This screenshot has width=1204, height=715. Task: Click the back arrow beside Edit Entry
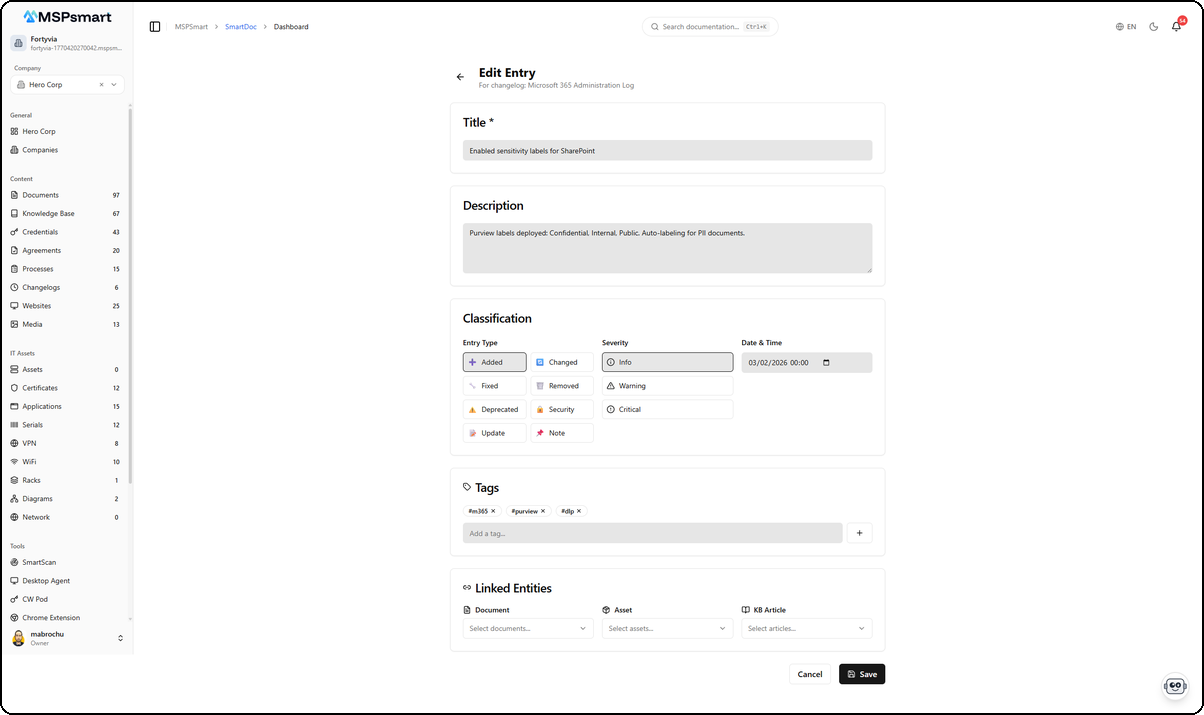460,77
